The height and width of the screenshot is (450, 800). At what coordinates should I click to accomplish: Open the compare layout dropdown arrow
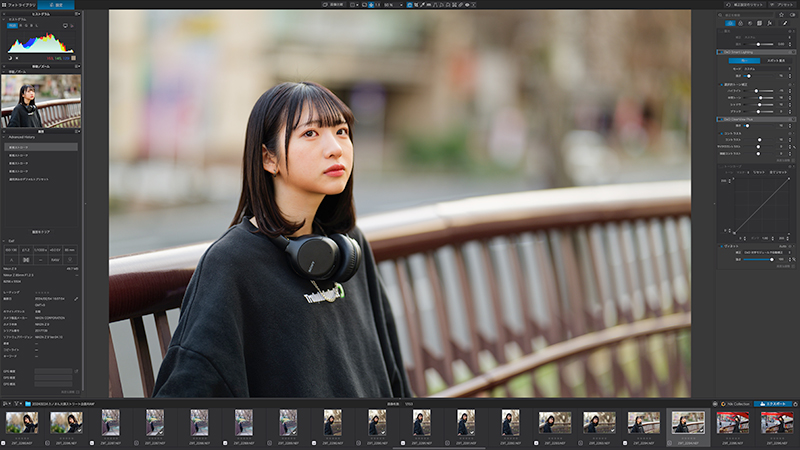coord(358,5)
